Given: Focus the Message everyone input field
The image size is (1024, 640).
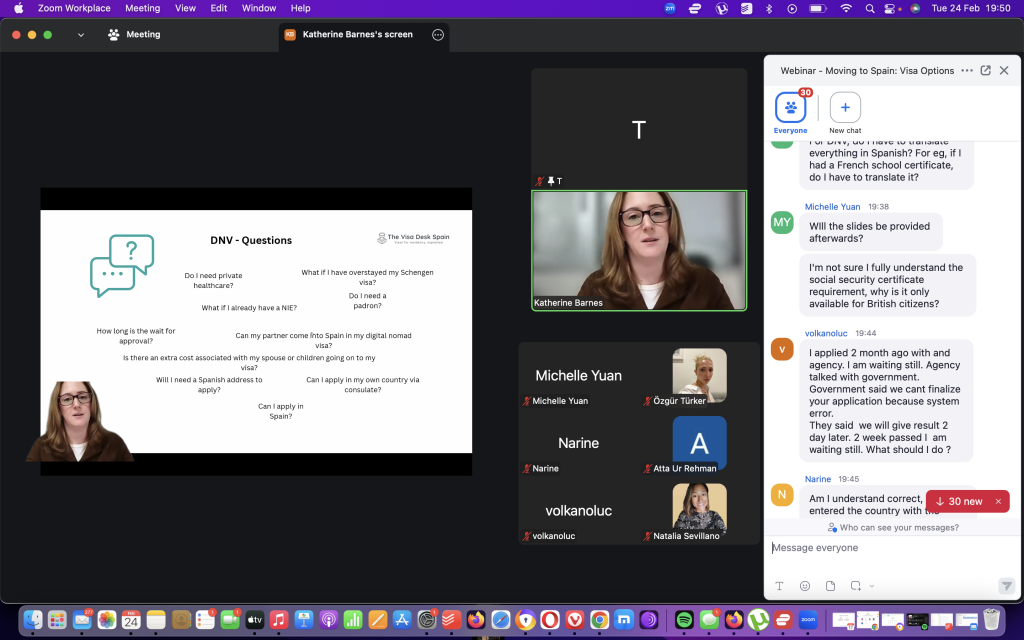Looking at the screenshot, I should pyautogui.click(x=892, y=548).
